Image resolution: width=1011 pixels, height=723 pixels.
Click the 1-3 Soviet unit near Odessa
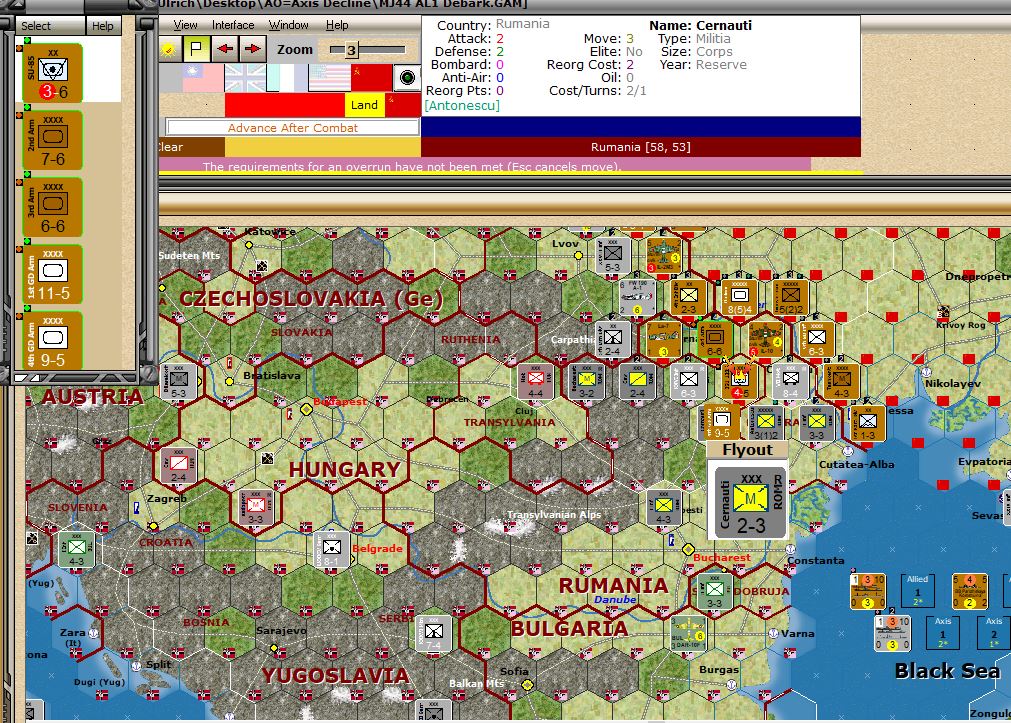coord(868,423)
